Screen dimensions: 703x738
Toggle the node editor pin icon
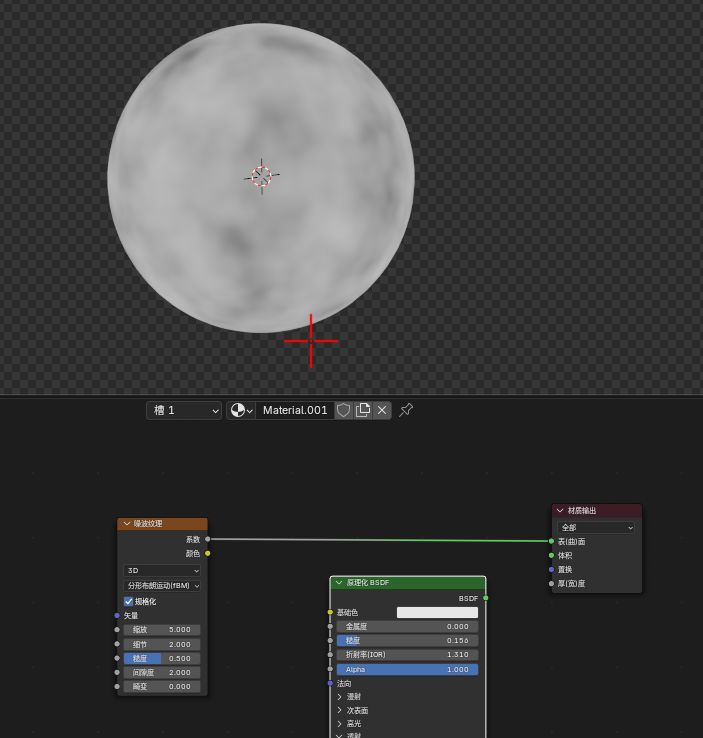click(x=406, y=410)
